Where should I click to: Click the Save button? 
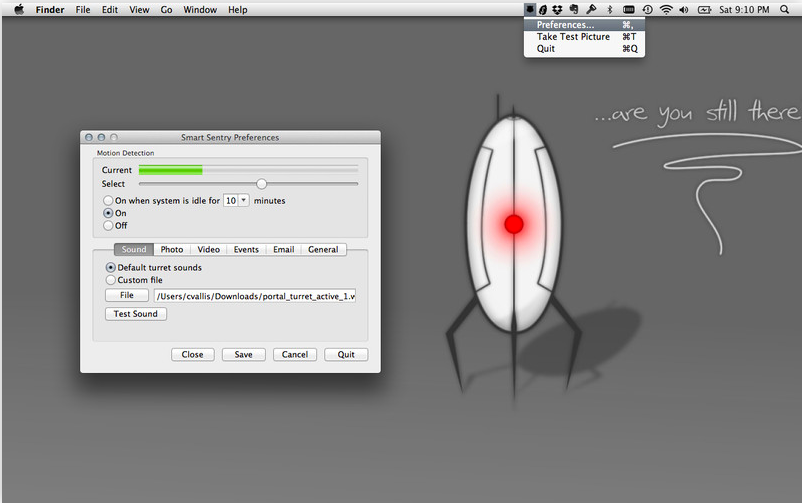tap(243, 355)
